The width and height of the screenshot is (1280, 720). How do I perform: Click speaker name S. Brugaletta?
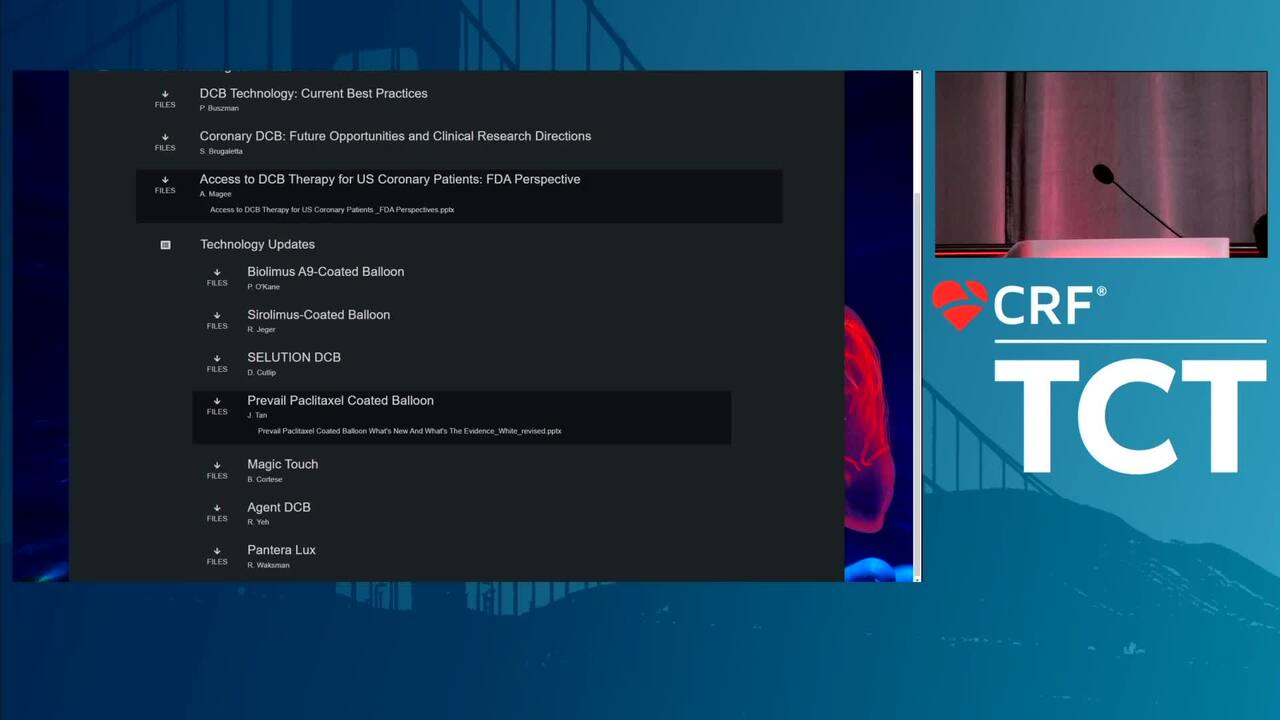click(x=221, y=151)
